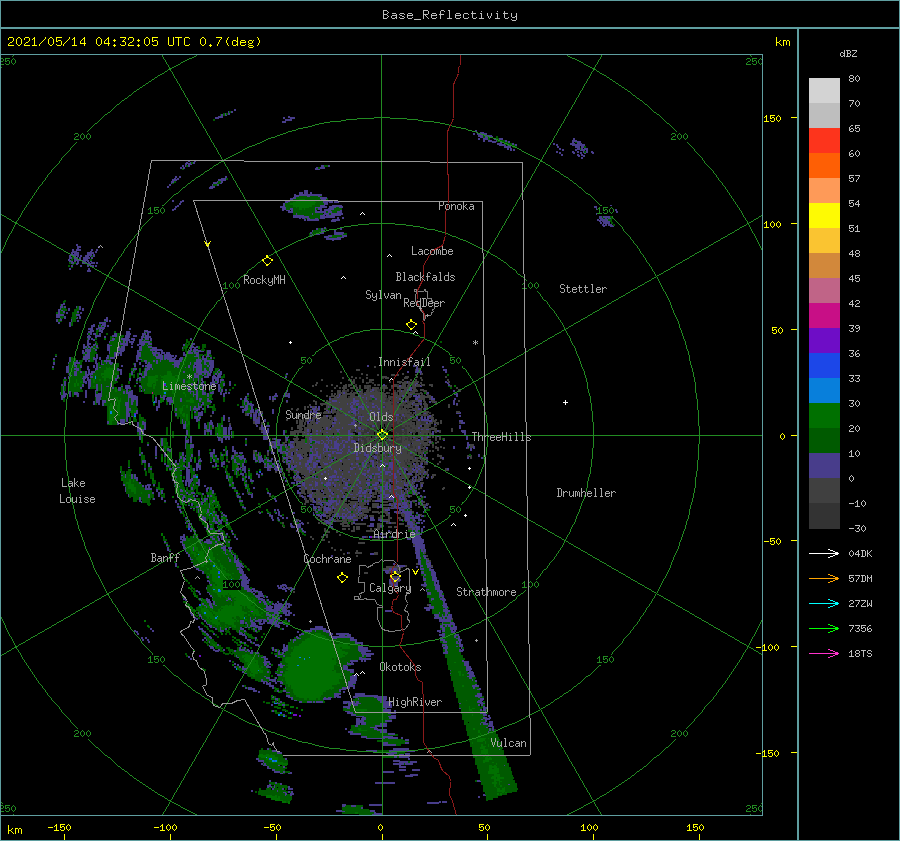The image size is (900, 841).
Task: Click the Calgary city label
Action: (390, 588)
